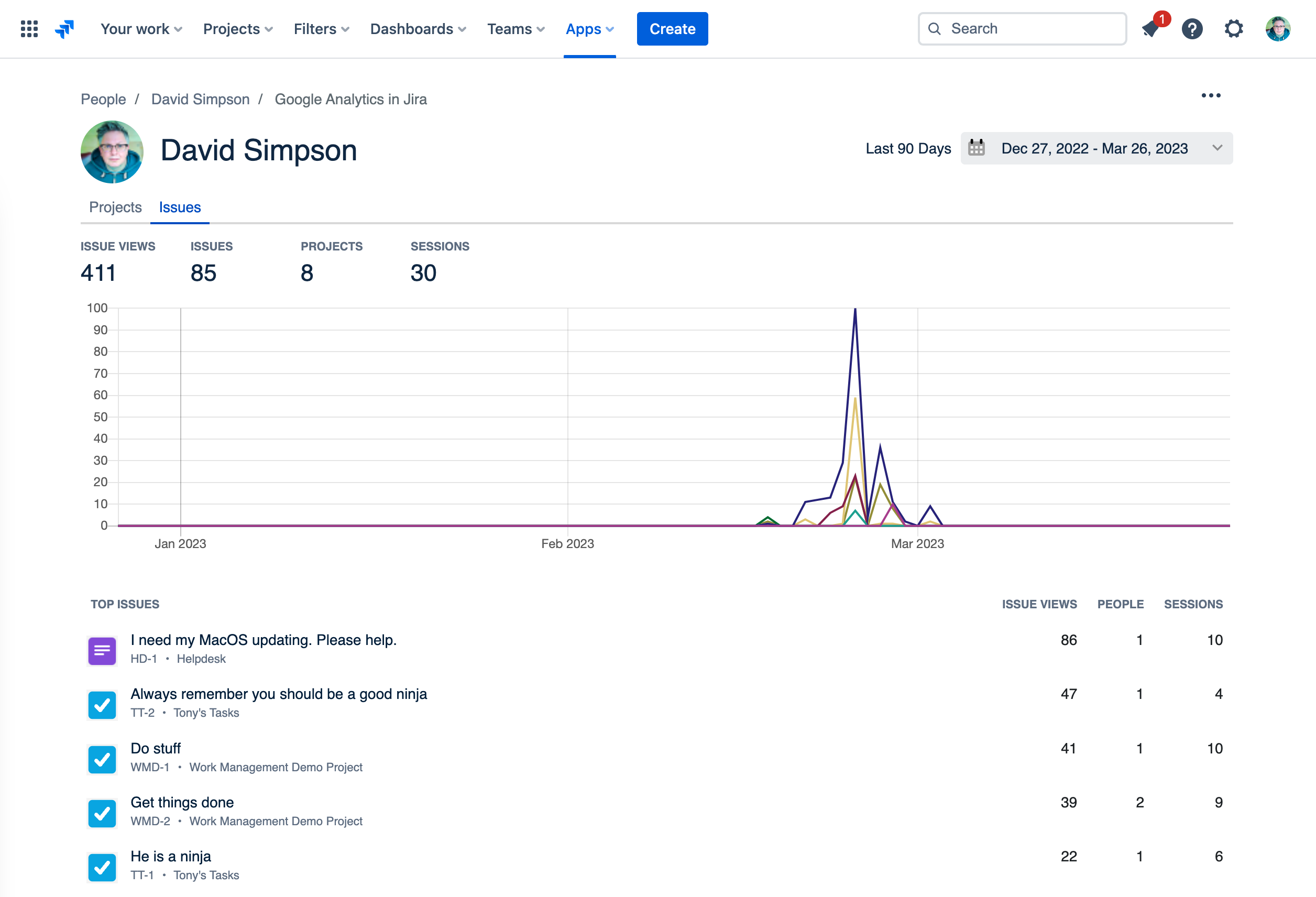Open the People breadcrumb link
The image size is (1316, 897).
103,99
